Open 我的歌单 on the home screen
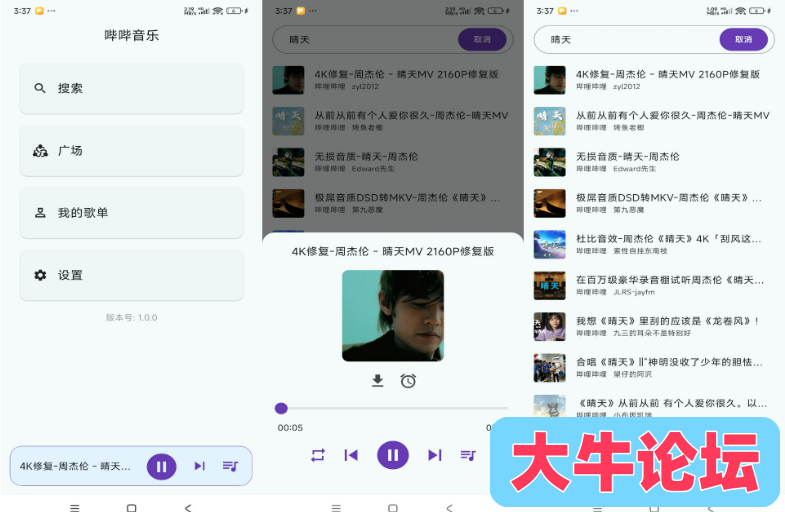Viewport: 785px width, 512px height. [132, 213]
